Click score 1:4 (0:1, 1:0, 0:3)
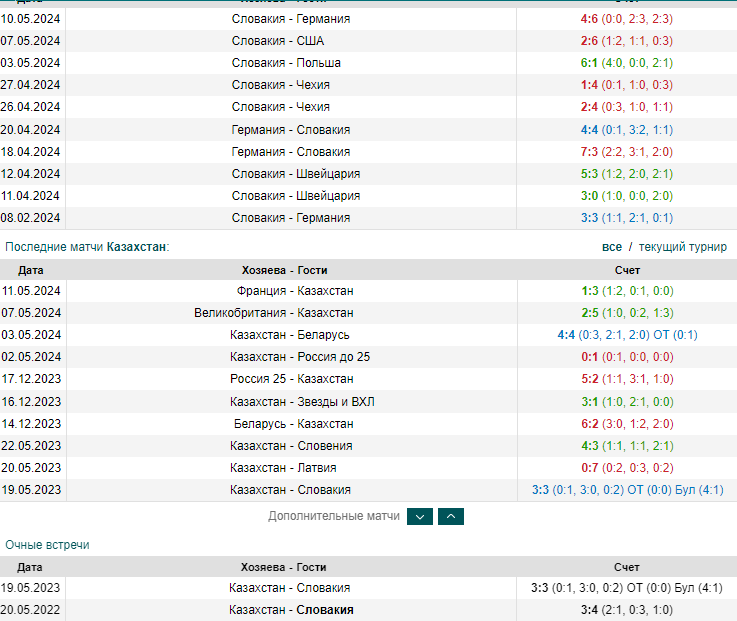 pyautogui.click(x=627, y=85)
